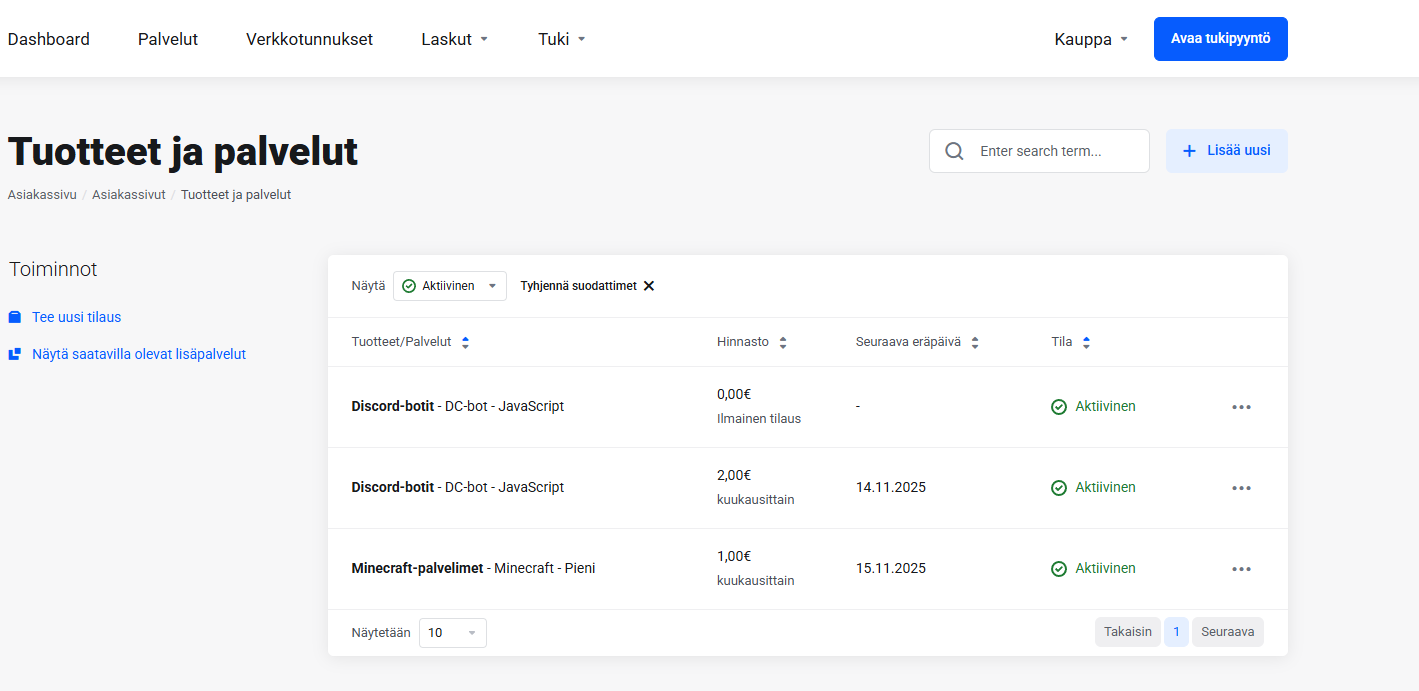Viewport: 1419px width, 691px height.
Task: Open three-dot menu for Minecraft-palvelimet row
Action: point(1241,569)
